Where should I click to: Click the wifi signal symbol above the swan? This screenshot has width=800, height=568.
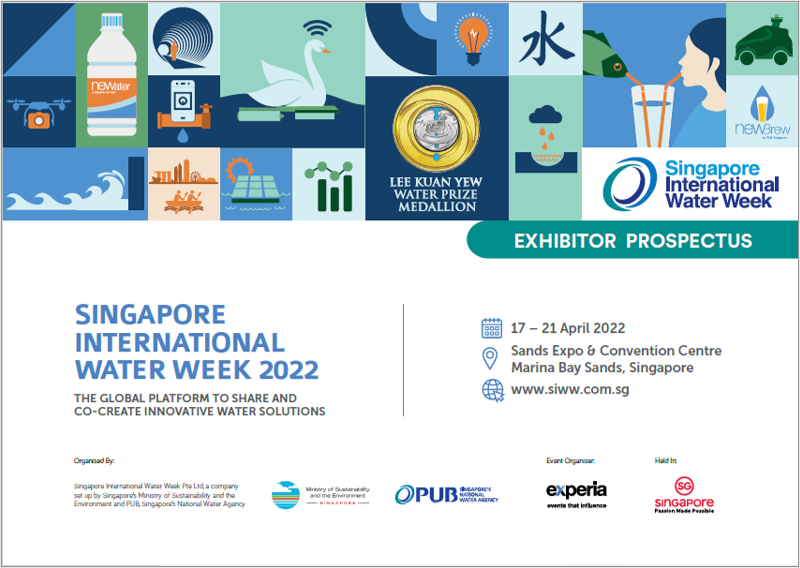[x=317, y=28]
